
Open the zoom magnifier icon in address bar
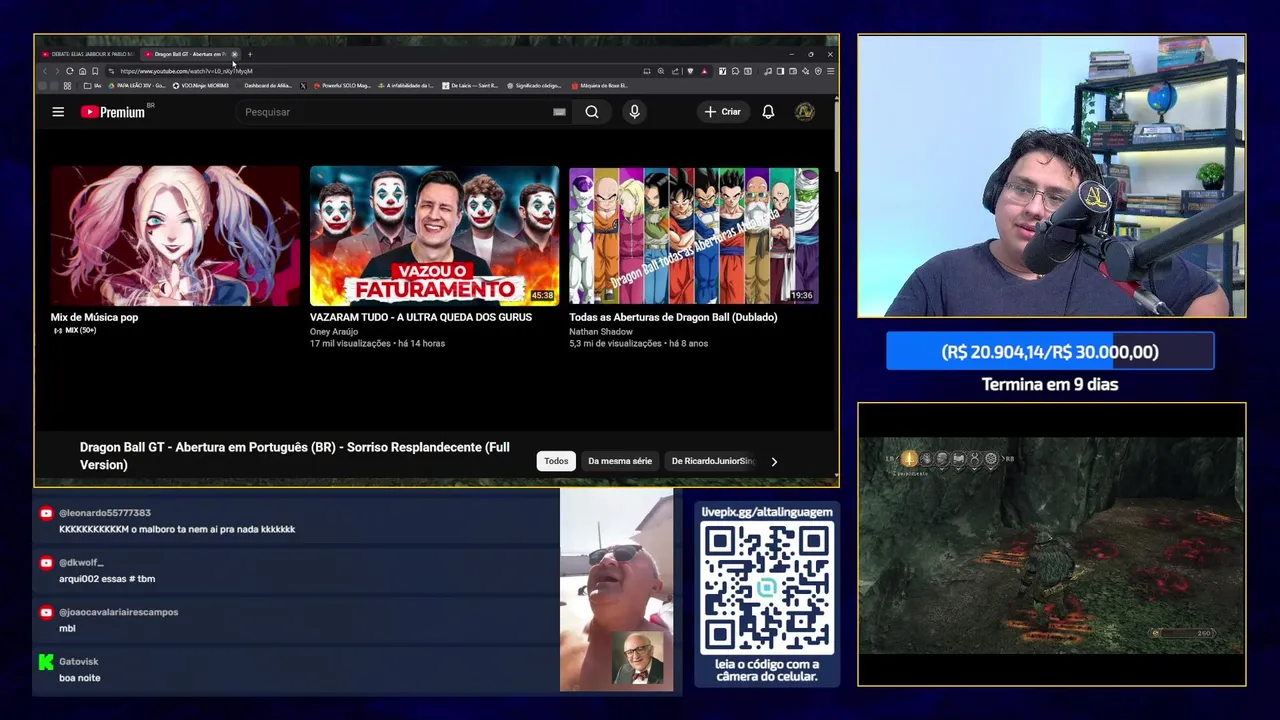[x=661, y=71]
